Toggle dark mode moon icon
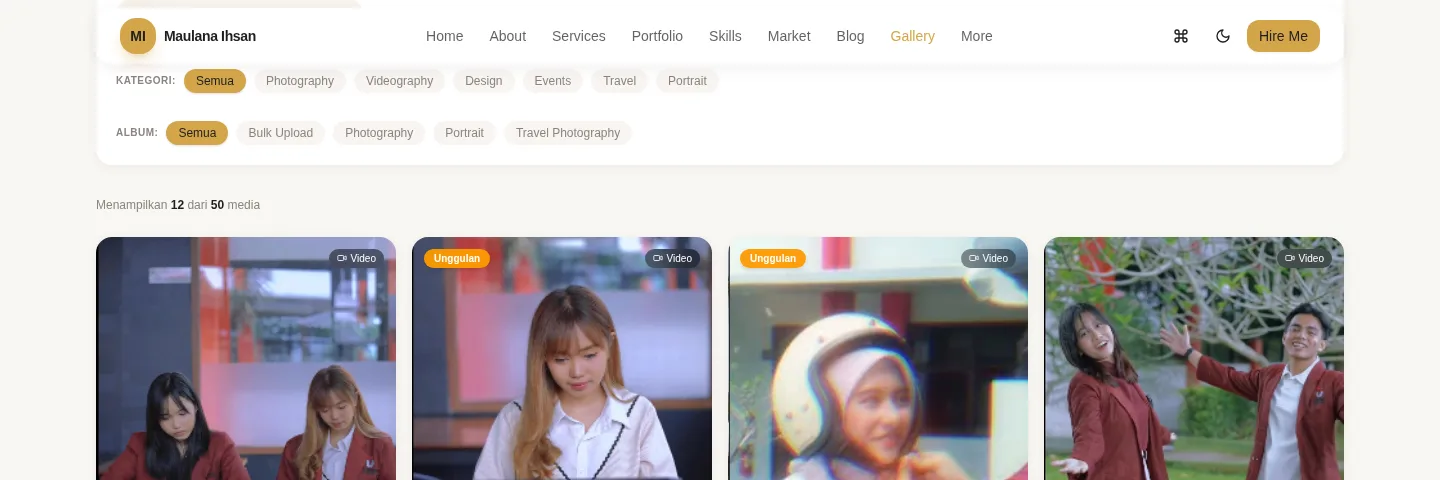 tap(1222, 36)
